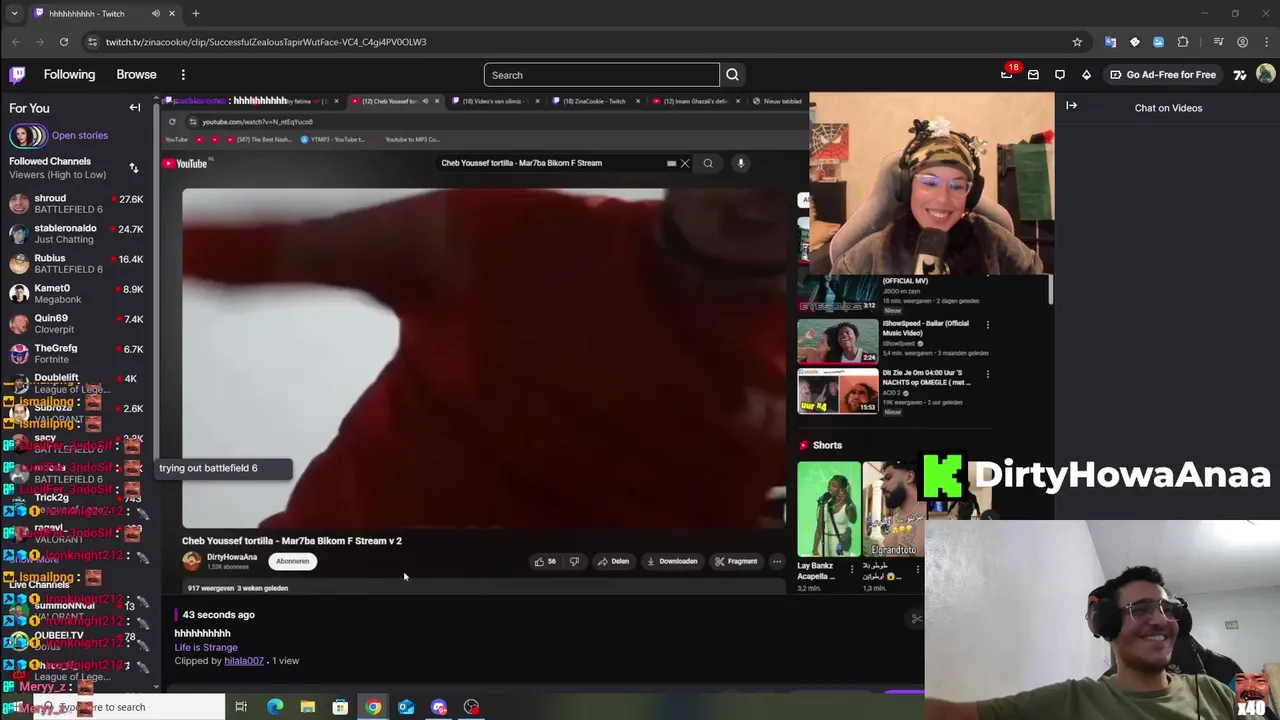Open the Twitch more options menu
Image resolution: width=1280 pixels, height=720 pixels.
183,75
